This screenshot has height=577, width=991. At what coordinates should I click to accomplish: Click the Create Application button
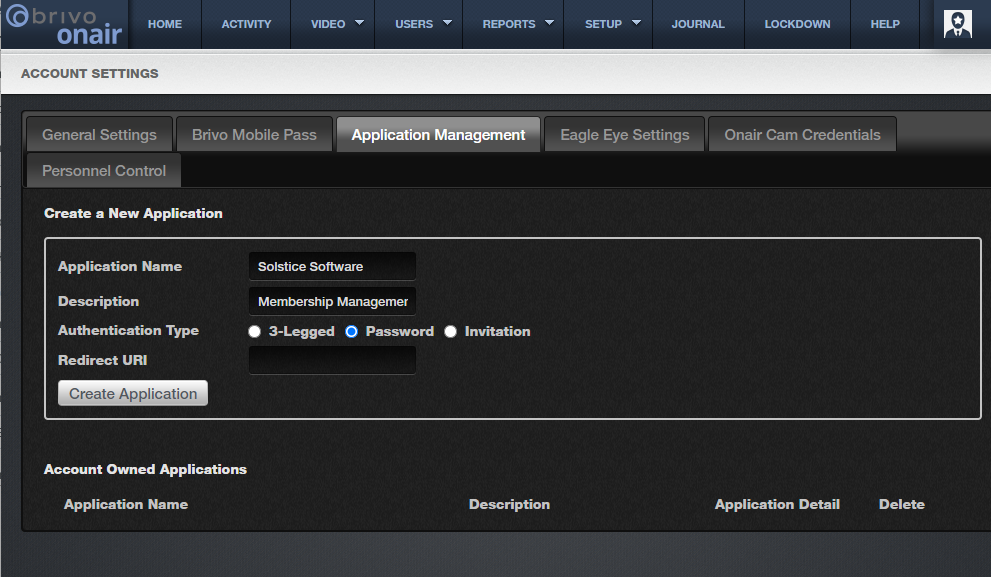point(133,393)
